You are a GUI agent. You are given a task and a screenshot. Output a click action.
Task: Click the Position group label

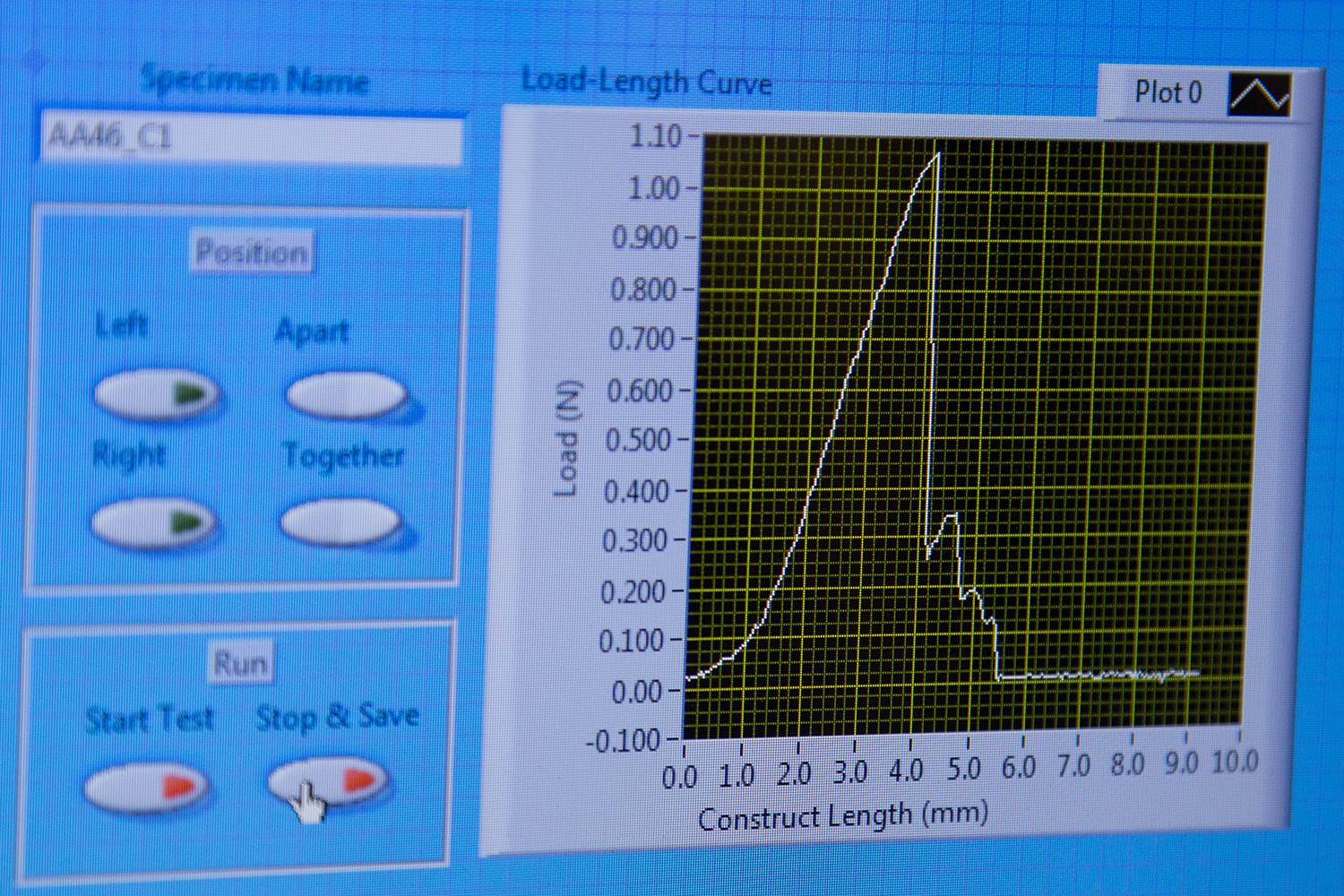click(x=252, y=253)
